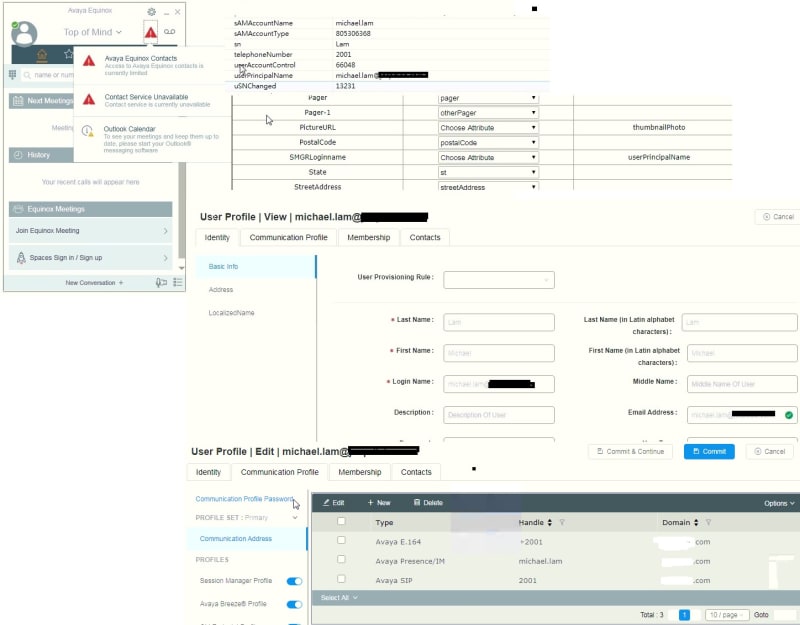
Task: Click the blue Commit button
Action: click(x=709, y=452)
